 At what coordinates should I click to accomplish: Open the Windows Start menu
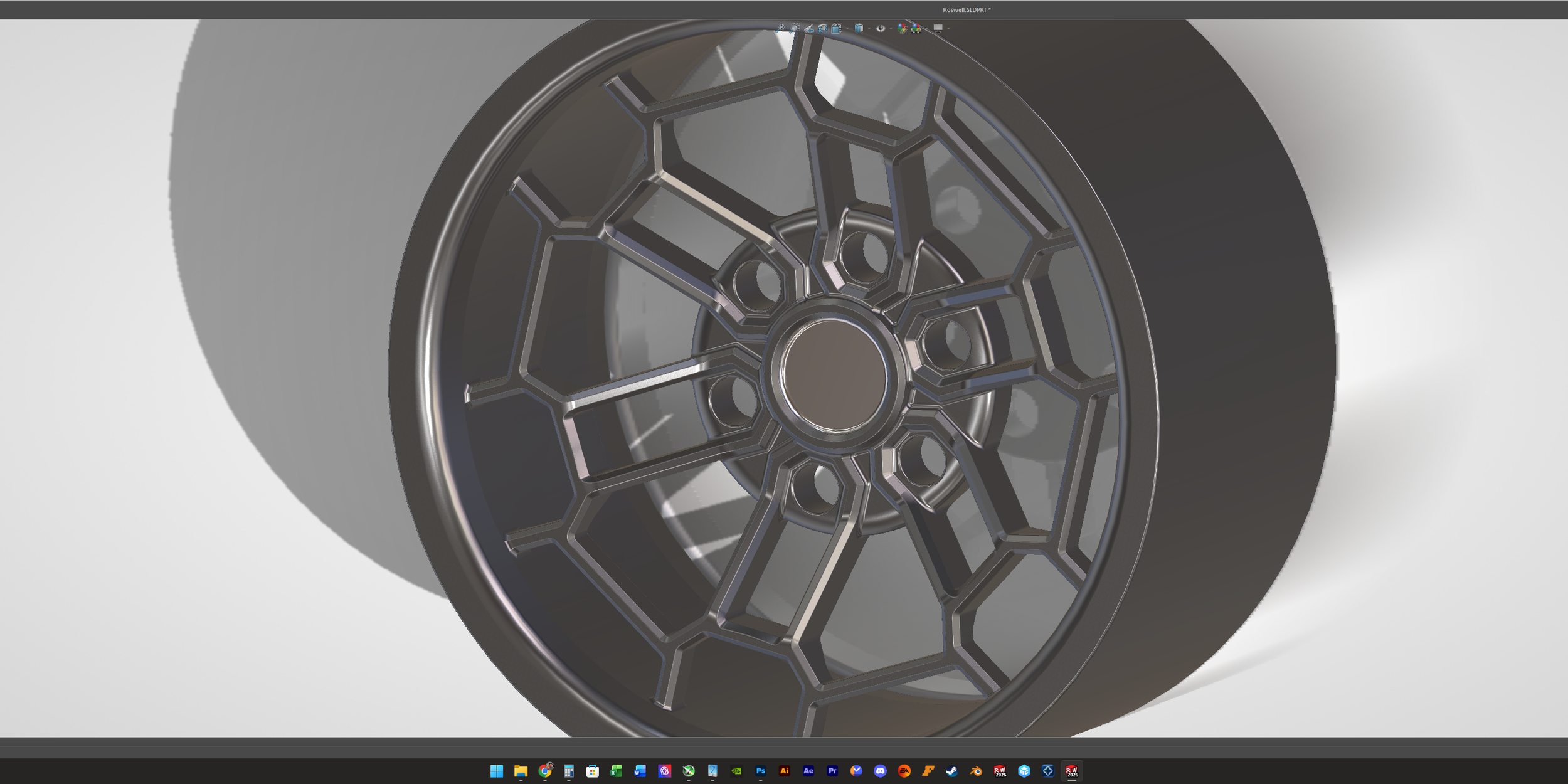[x=496, y=771]
